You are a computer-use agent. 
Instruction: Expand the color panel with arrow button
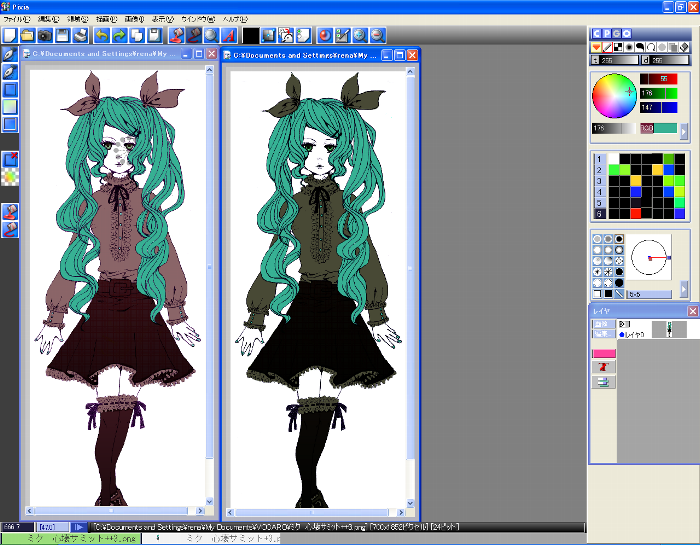click(683, 131)
